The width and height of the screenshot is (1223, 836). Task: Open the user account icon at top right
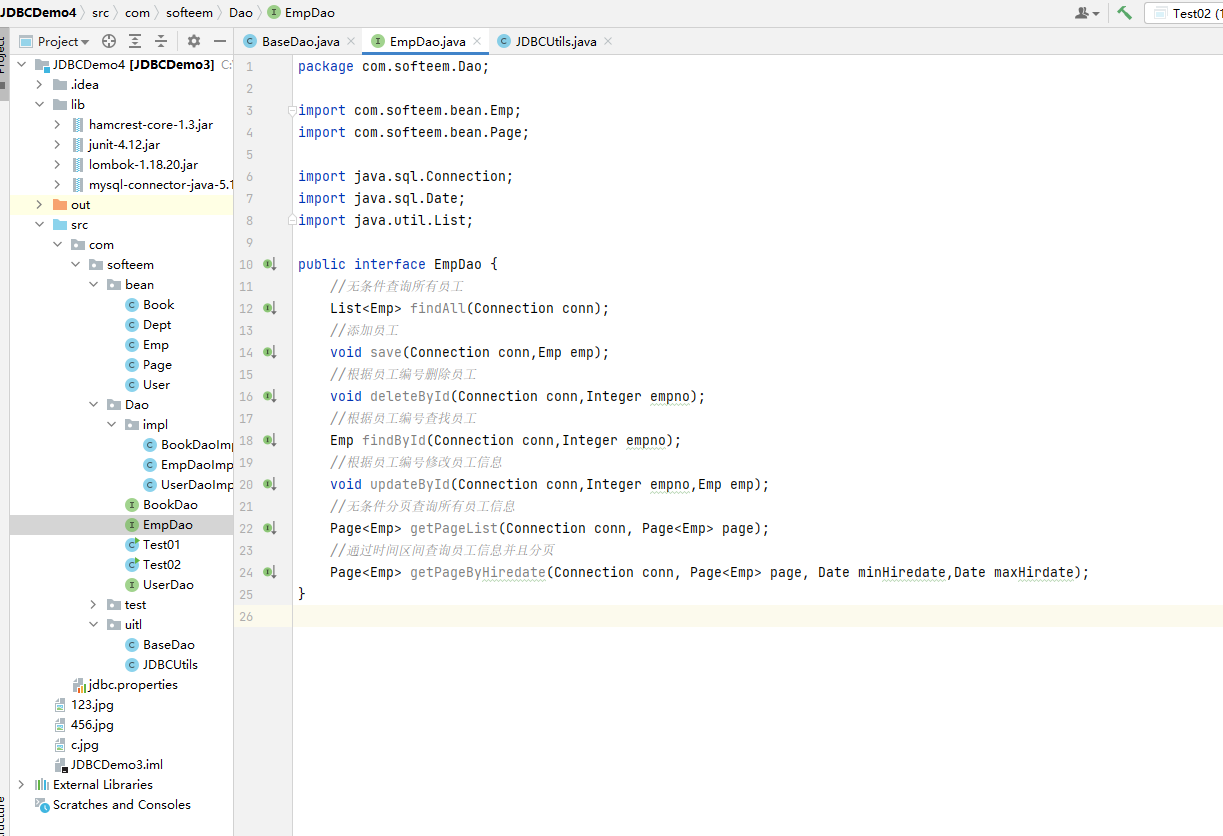click(1086, 13)
